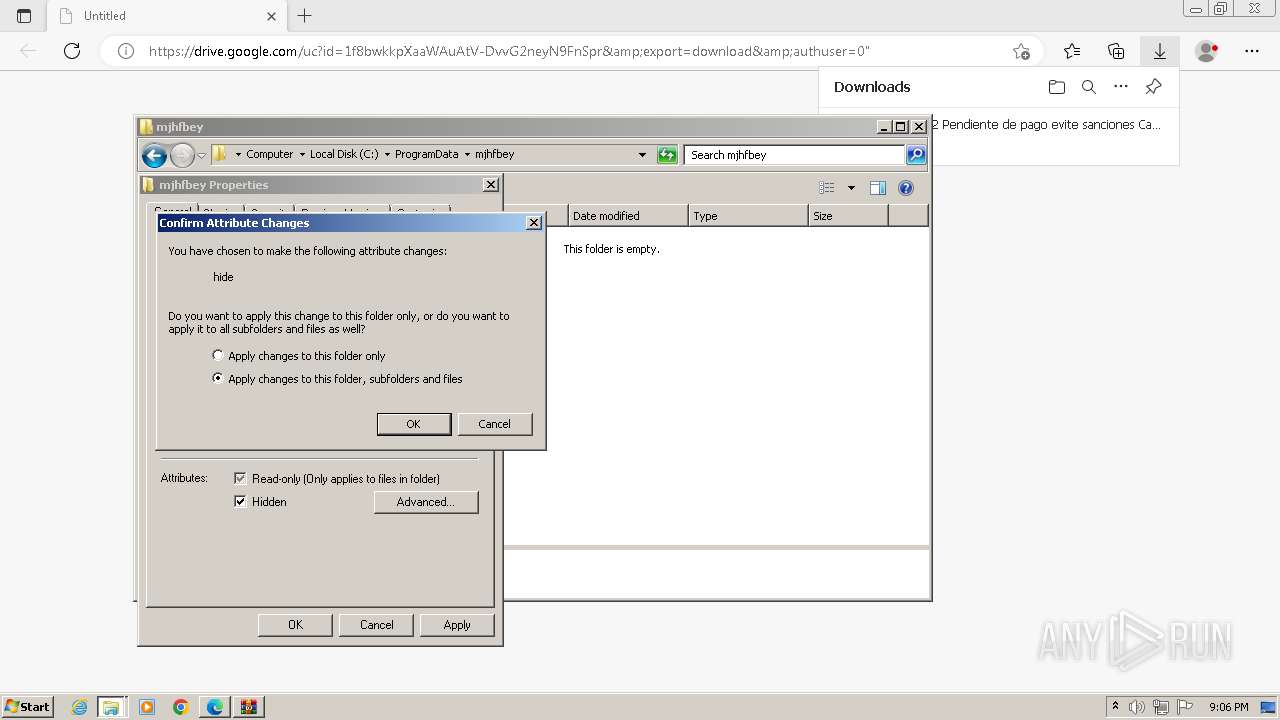Viewport: 1280px width, 720px height.
Task: Open Windows Media Player from taskbar
Action: point(147,707)
